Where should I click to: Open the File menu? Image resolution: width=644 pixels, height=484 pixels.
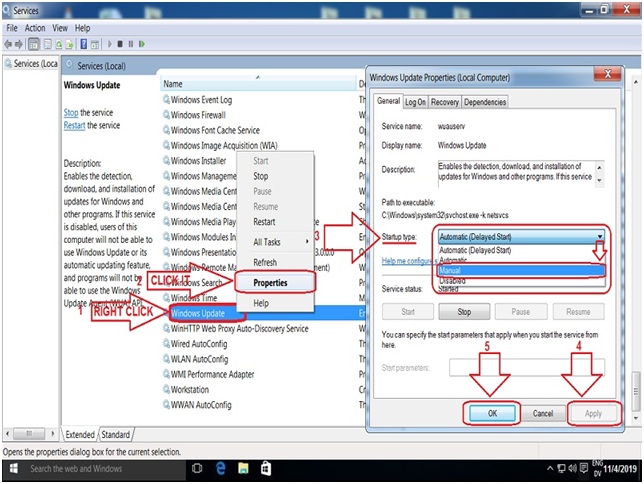(12, 28)
